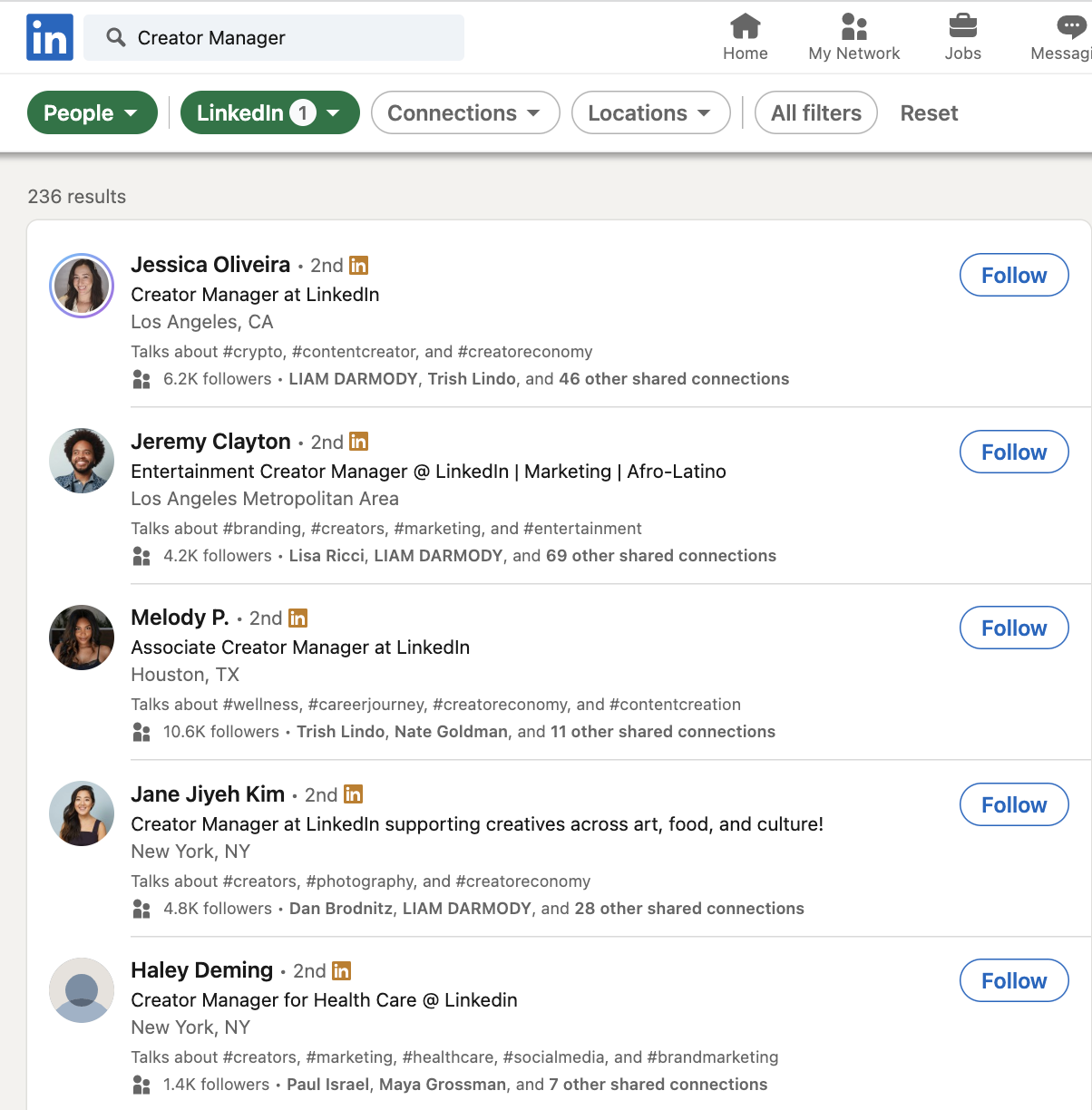Click All filters to open advanced filtering

pos(814,112)
